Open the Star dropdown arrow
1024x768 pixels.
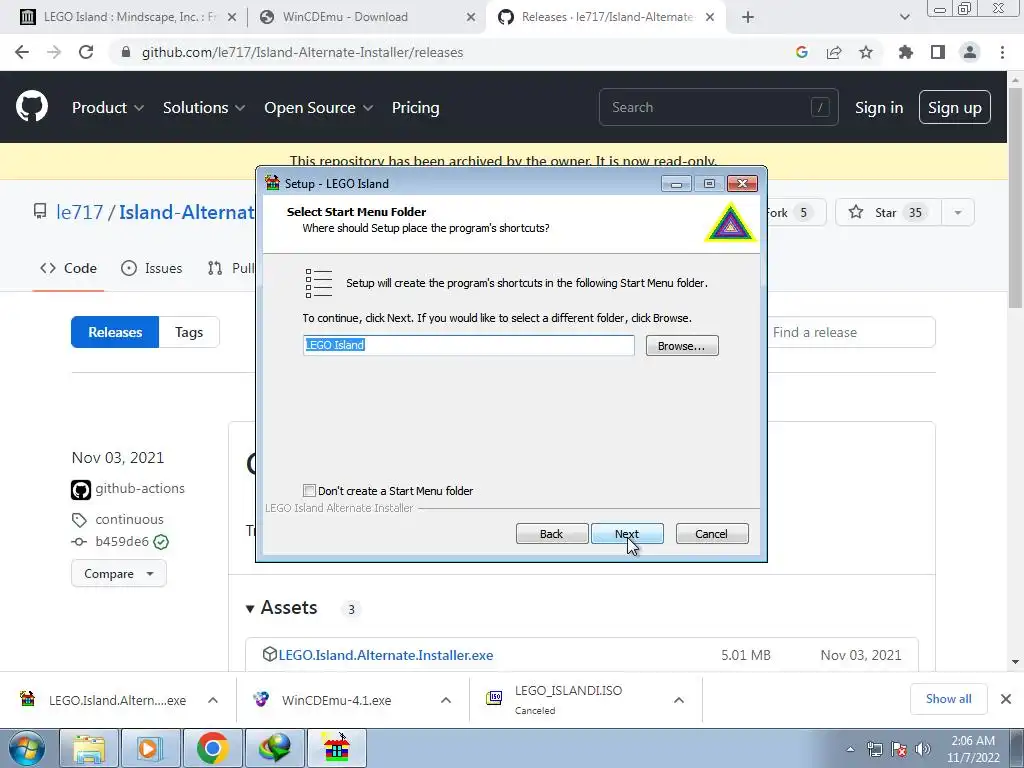[x=958, y=212]
